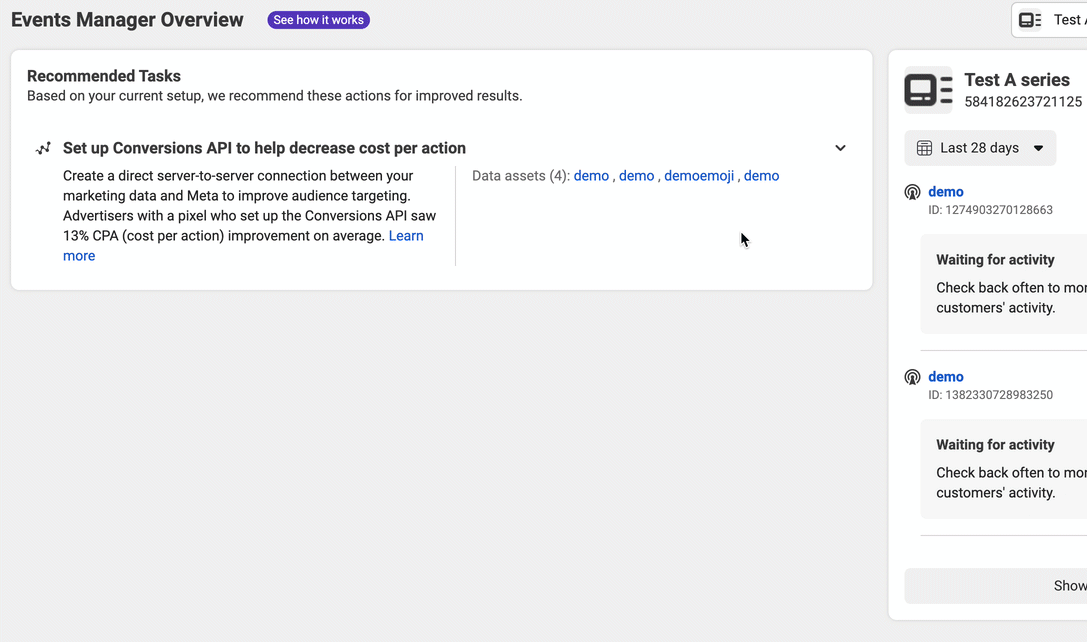Click the Conversions API graph icon
Screen dimensions: 1087x642
43,148
